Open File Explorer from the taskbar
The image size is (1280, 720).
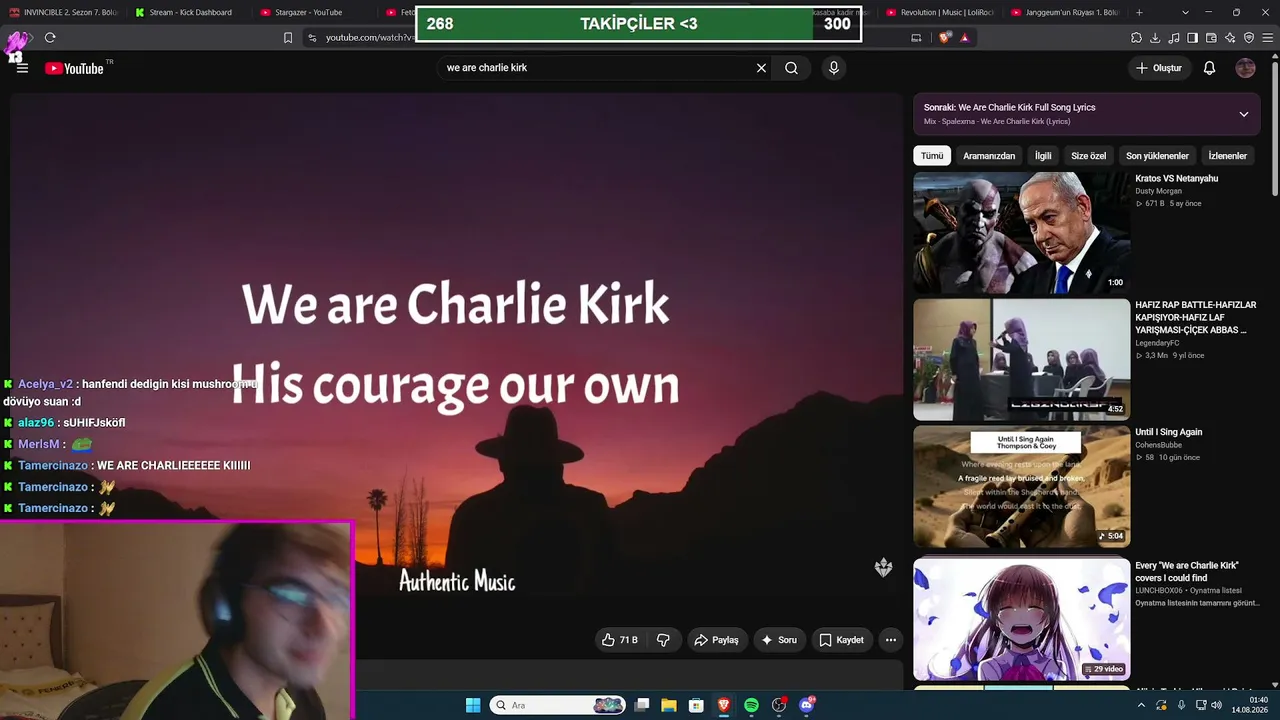[x=669, y=705]
